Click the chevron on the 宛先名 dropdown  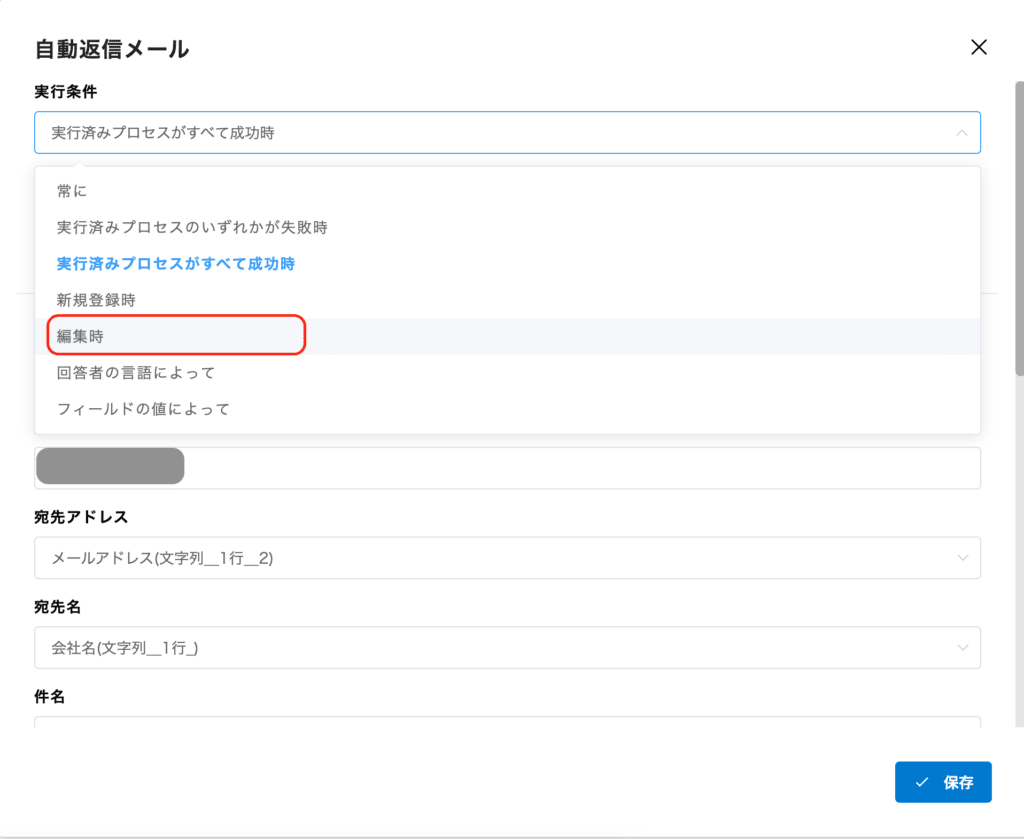(x=961, y=648)
